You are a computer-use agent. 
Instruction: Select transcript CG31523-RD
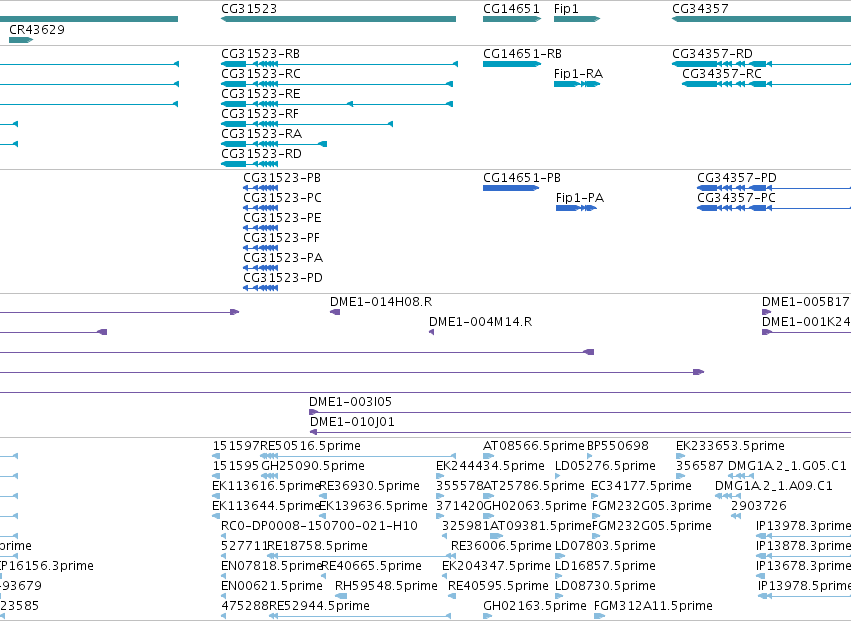pyautogui.click(x=261, y=154)
